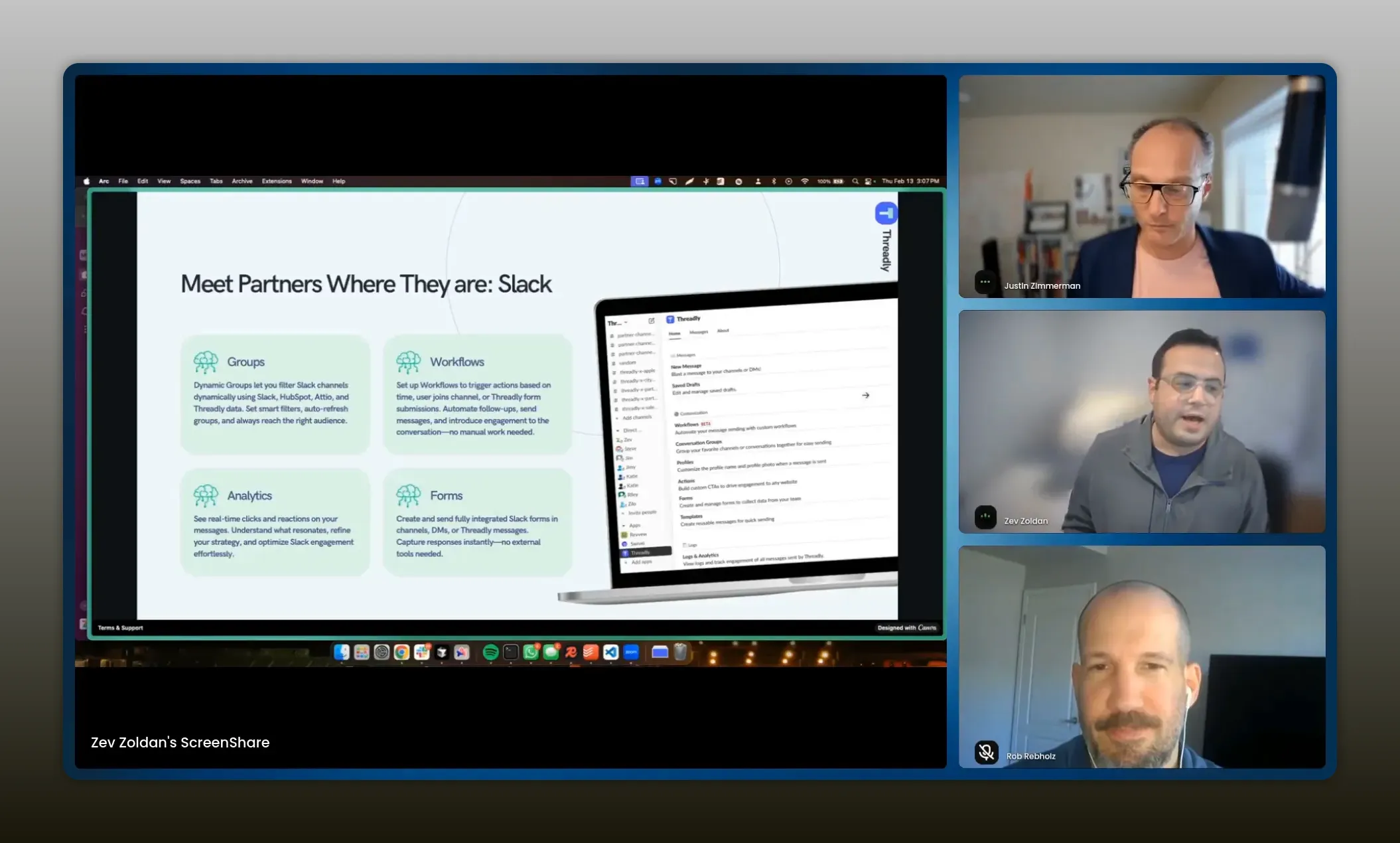
Task: Open the Spotlight search magnifier icon
Action: click(x=855, y=181)
